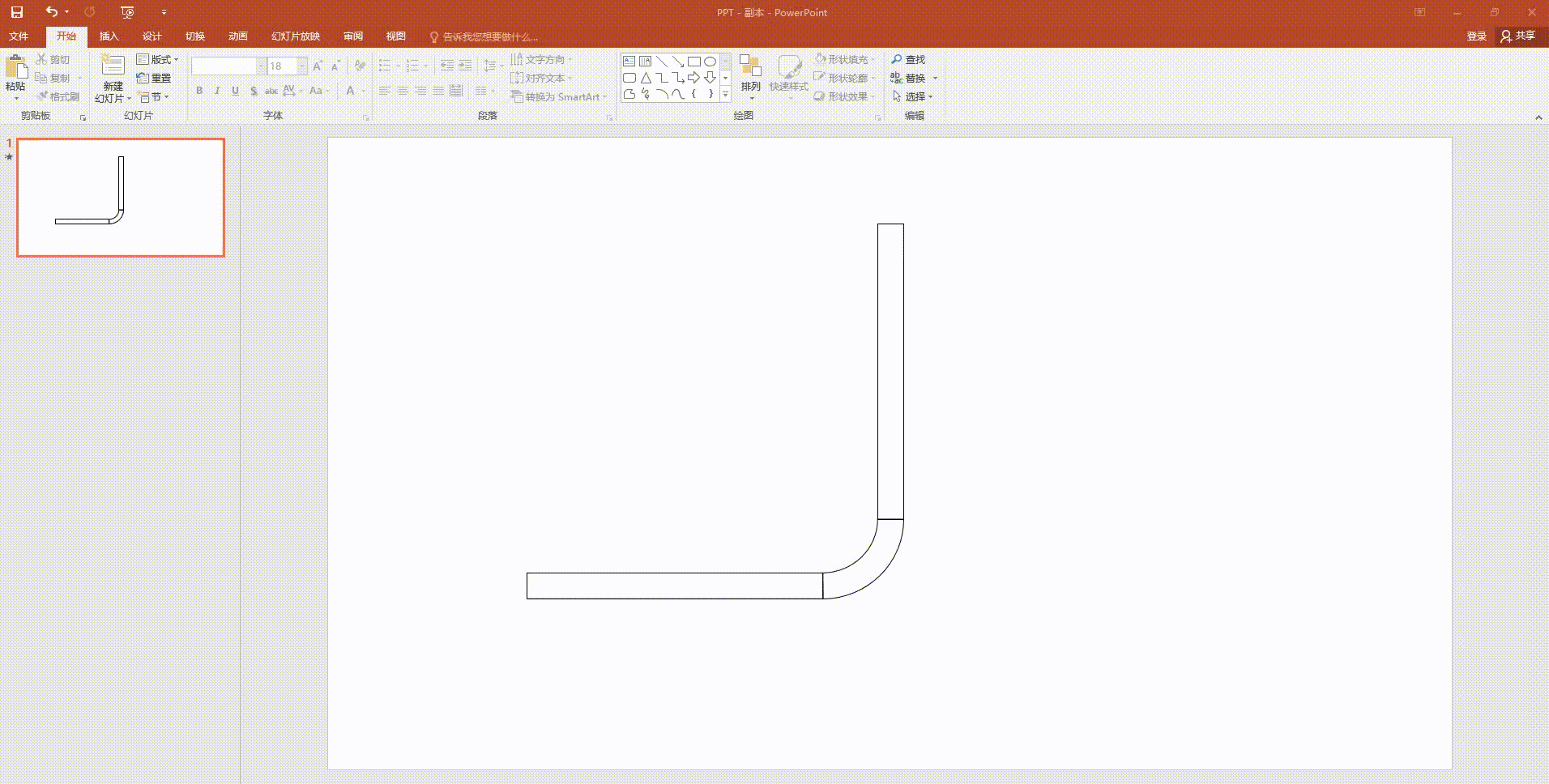Select the isosceles triangle shape
Viewport: 1549px width, 784px height.
(x=645, y=78)
